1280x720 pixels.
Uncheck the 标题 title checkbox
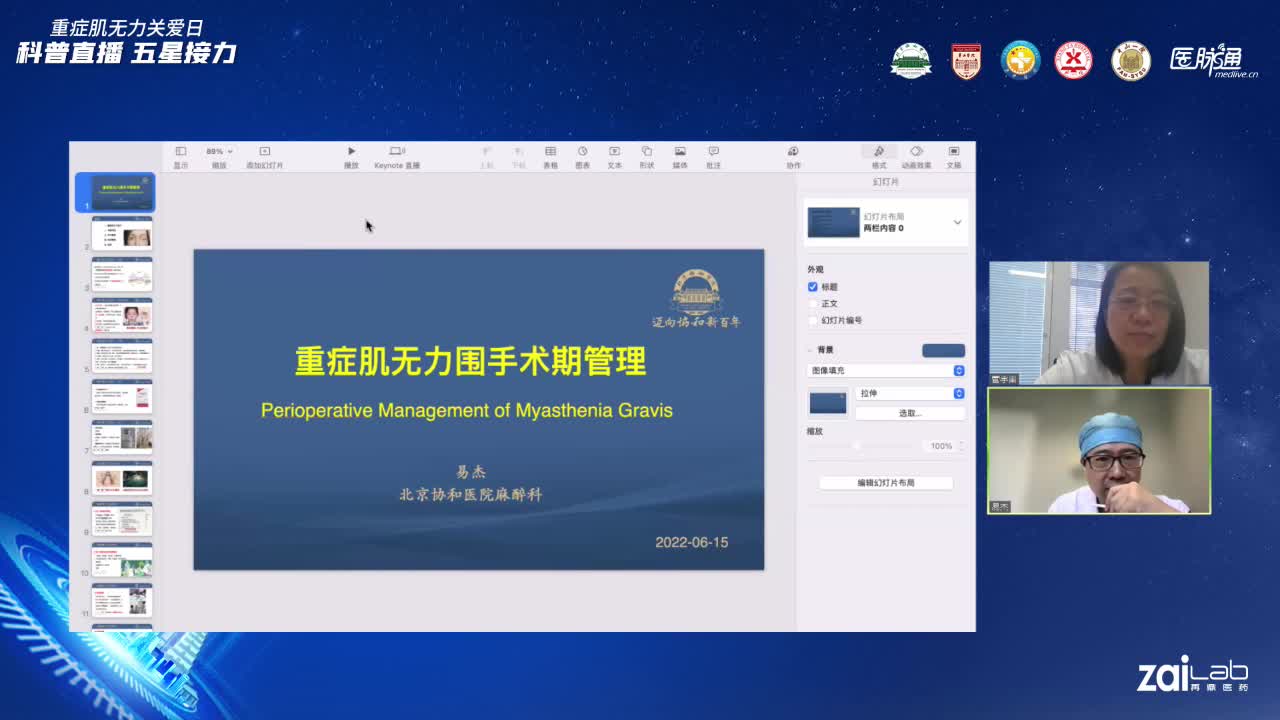813,287
